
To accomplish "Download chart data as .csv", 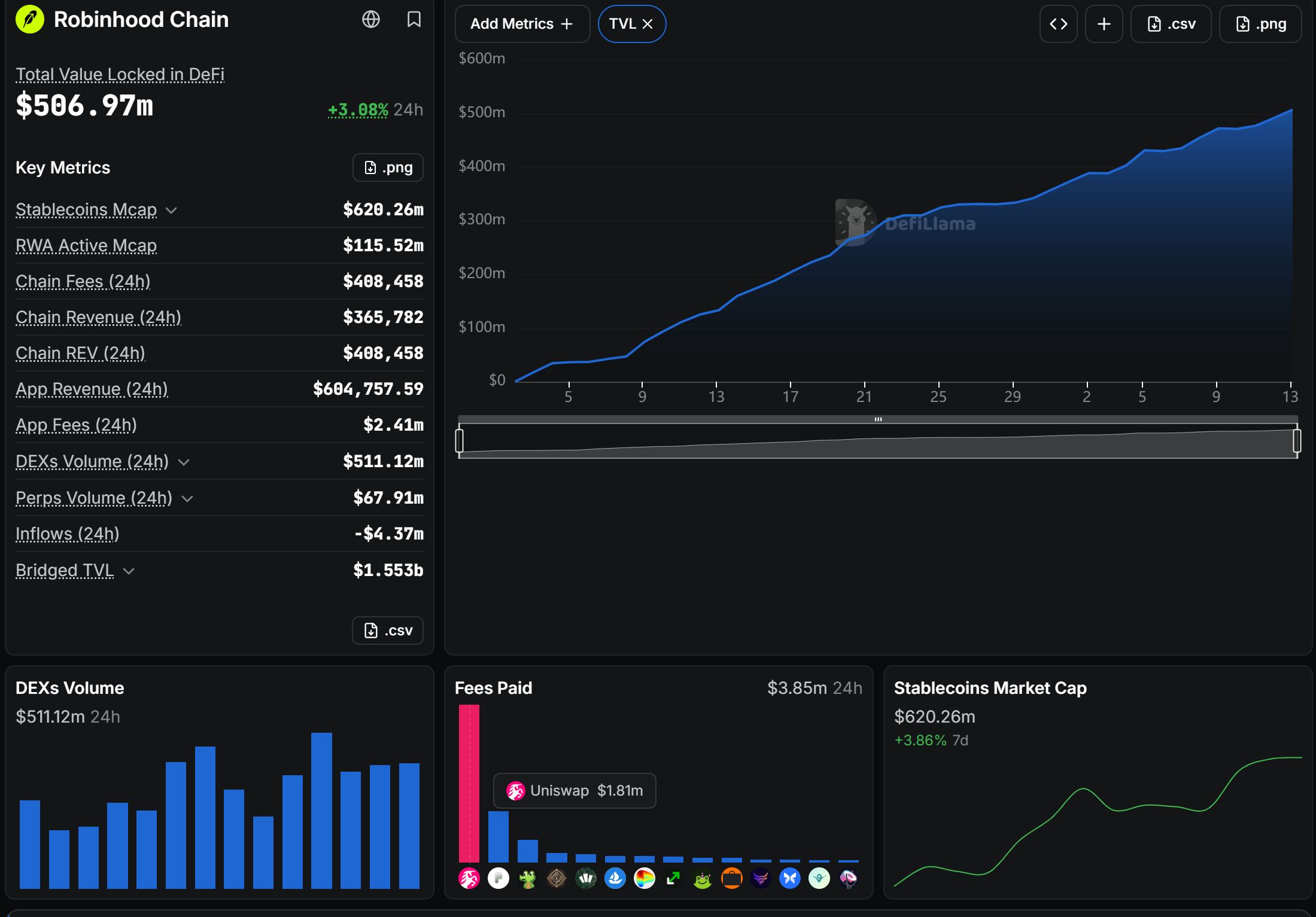I will point(1171,24).
